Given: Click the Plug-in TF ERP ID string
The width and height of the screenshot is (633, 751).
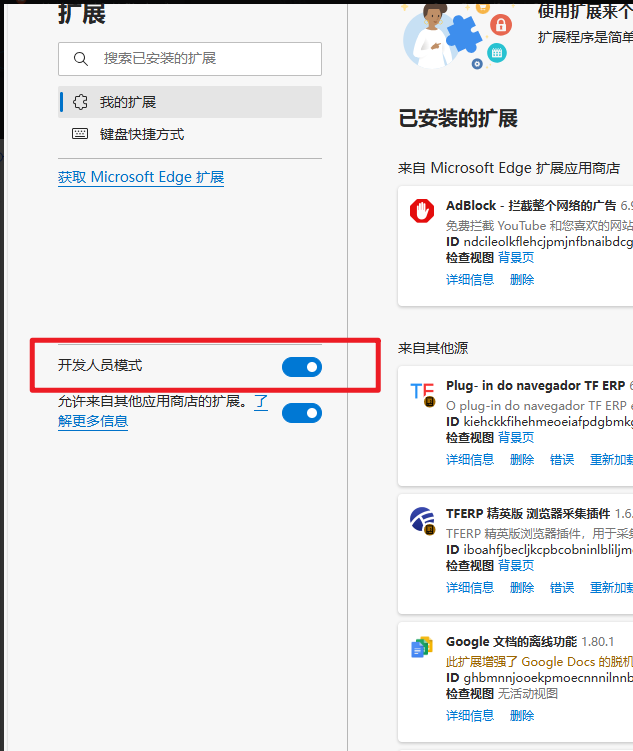Looking at the screenshot, I should point(548,421).
